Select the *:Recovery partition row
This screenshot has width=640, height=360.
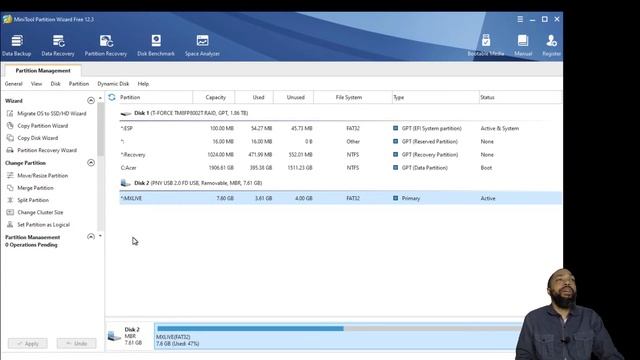(340, 155)
